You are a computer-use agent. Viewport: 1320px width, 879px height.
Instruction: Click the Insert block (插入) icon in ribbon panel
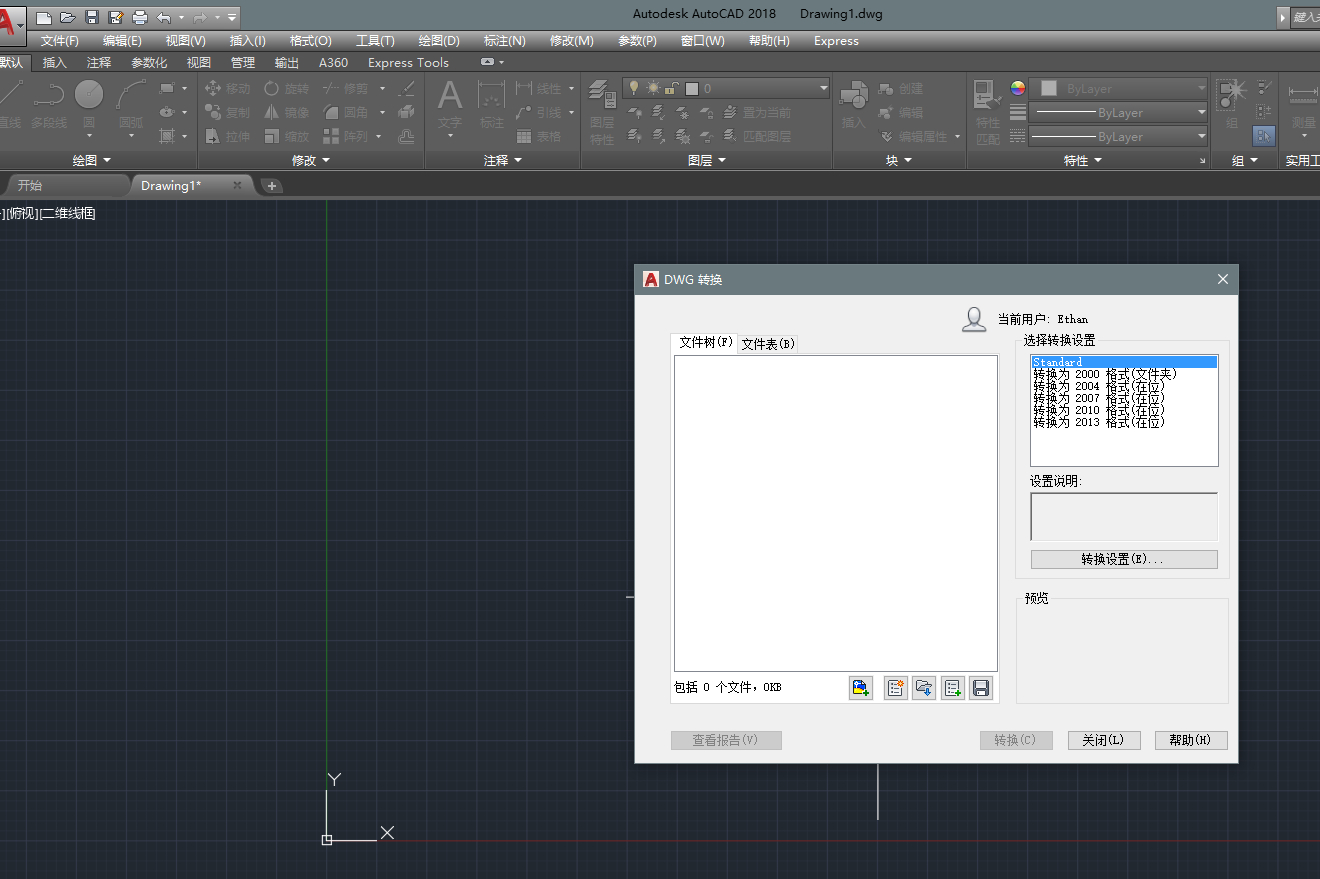click(853, 96)
